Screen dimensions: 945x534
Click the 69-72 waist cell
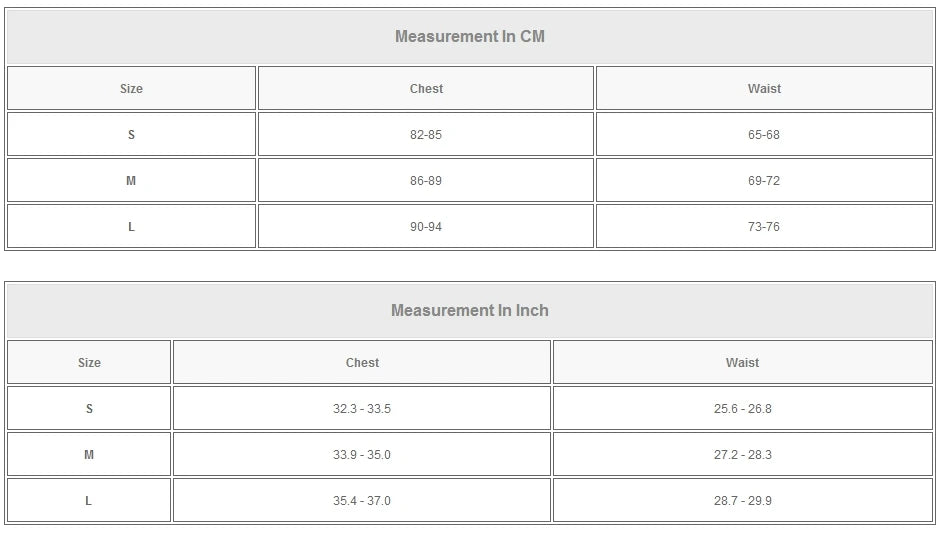pyautogui.click(x=764, y=181)
